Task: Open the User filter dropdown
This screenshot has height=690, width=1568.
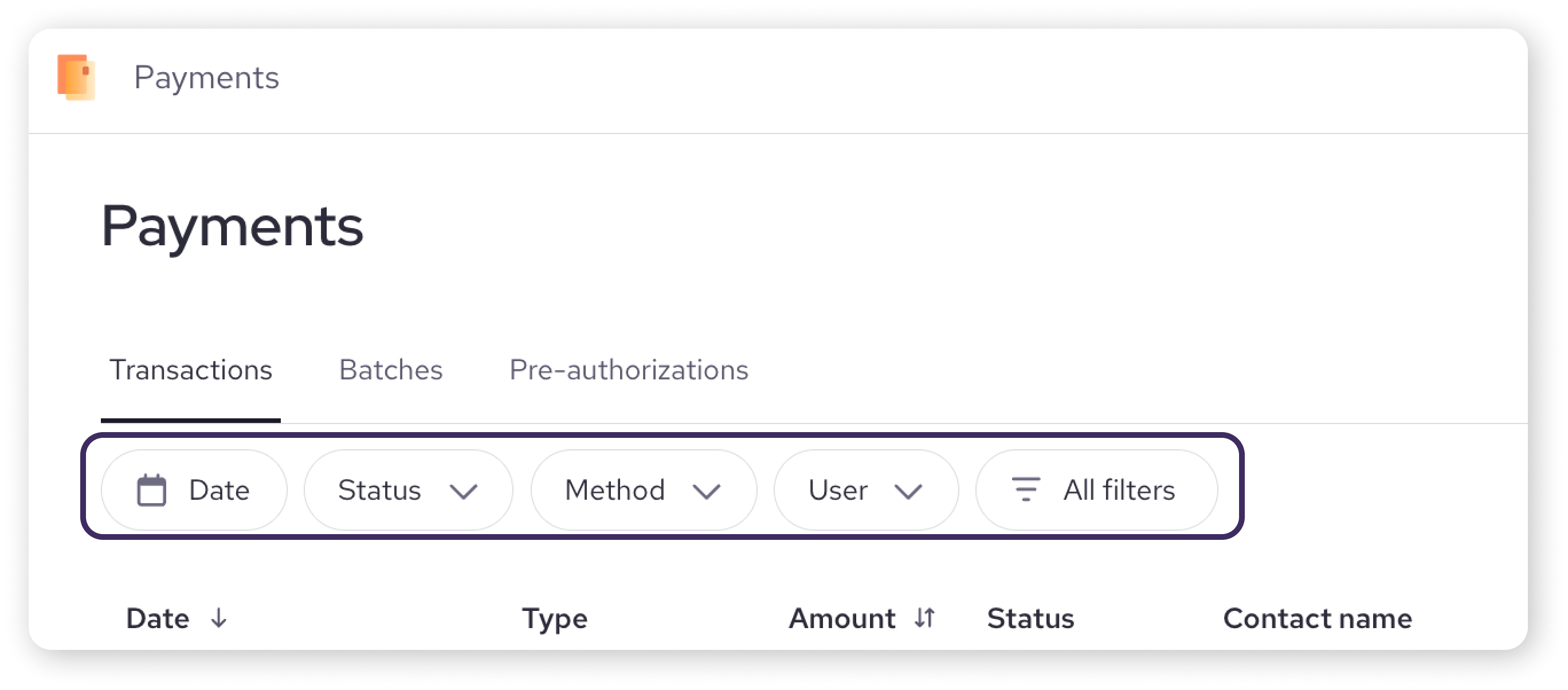Action: coord(866,490)
